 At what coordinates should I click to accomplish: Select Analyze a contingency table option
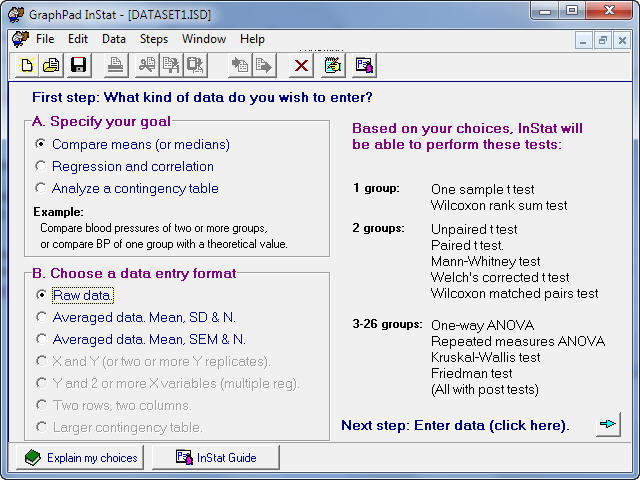click(41, 188)
